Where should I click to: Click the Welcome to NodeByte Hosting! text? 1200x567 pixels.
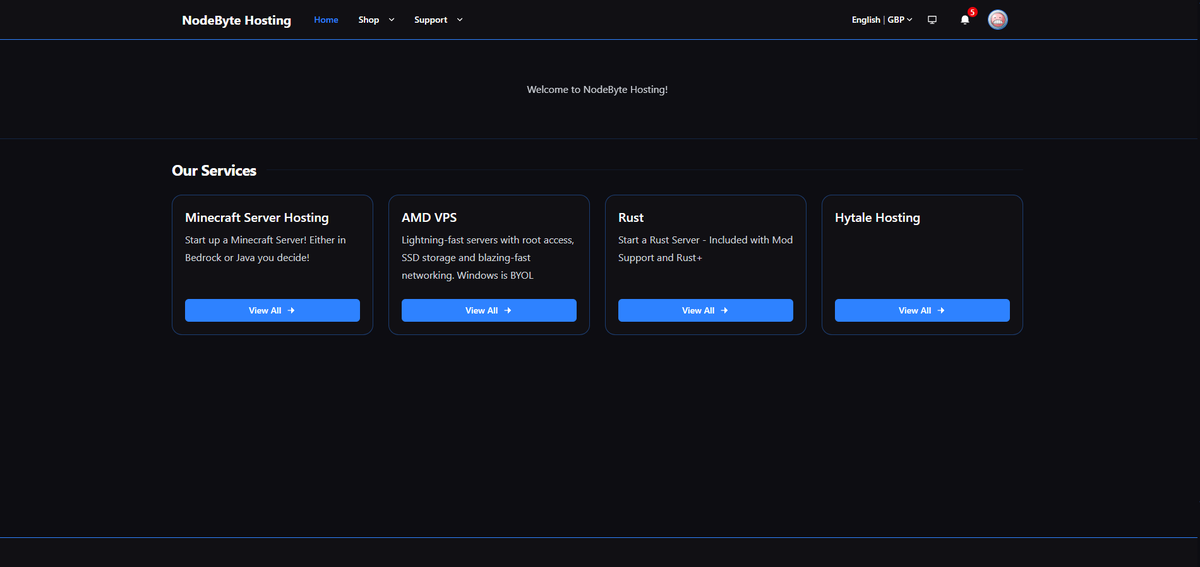(597, 90)
